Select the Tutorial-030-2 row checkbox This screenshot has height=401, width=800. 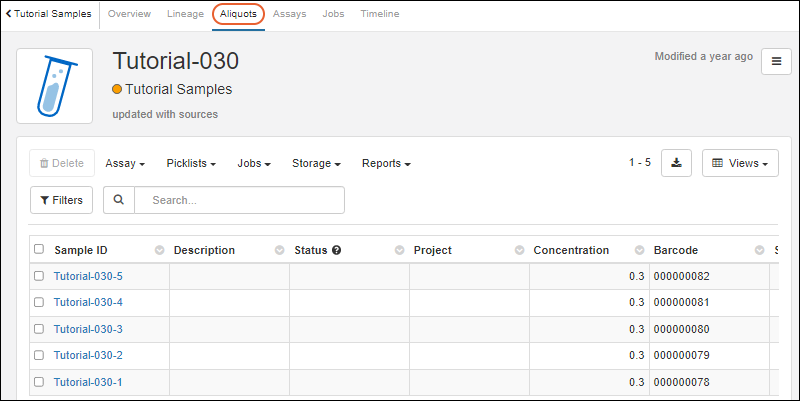click(x=39, y=355)
